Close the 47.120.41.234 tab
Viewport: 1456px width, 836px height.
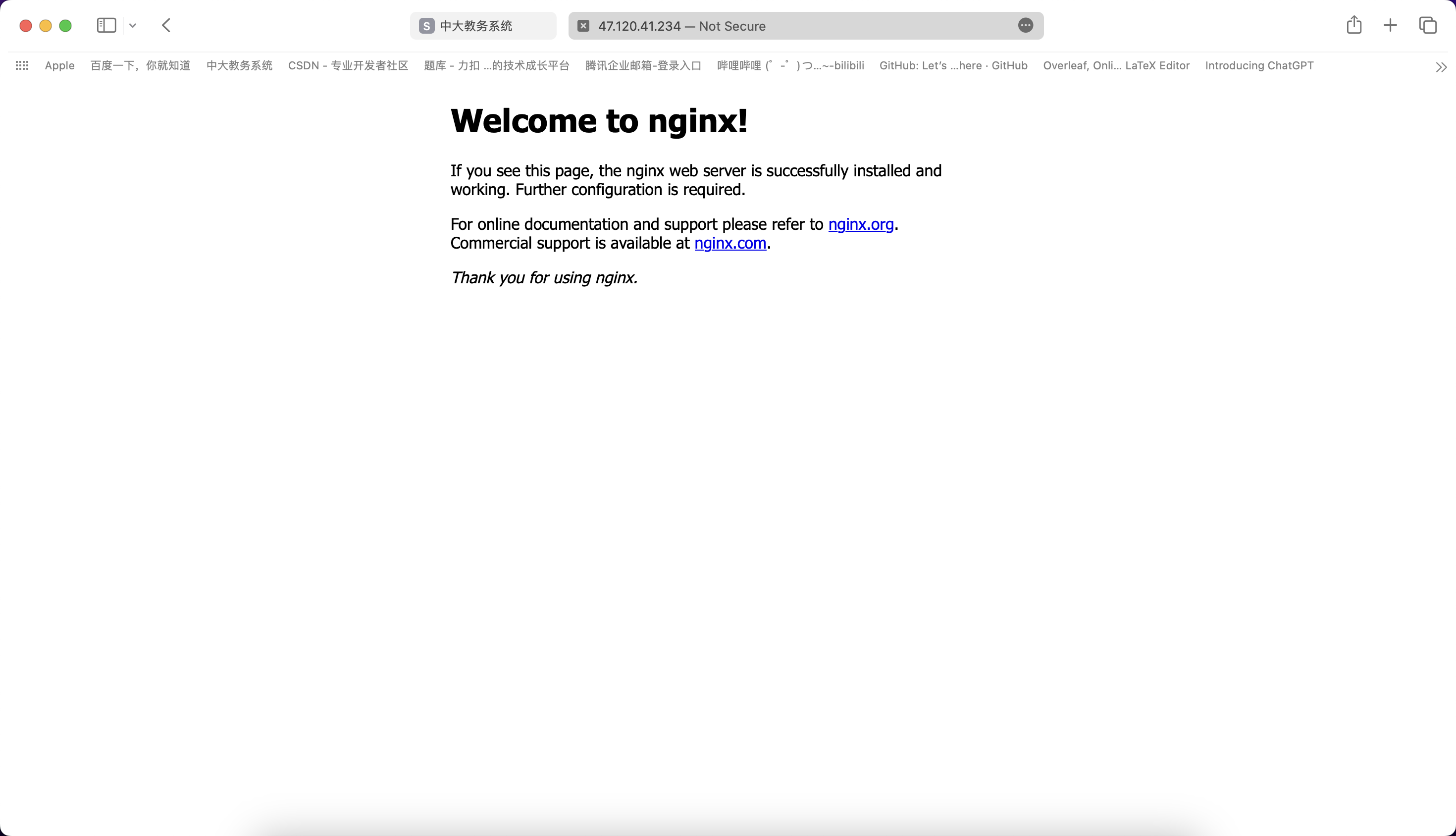click(x=583, y=26)
